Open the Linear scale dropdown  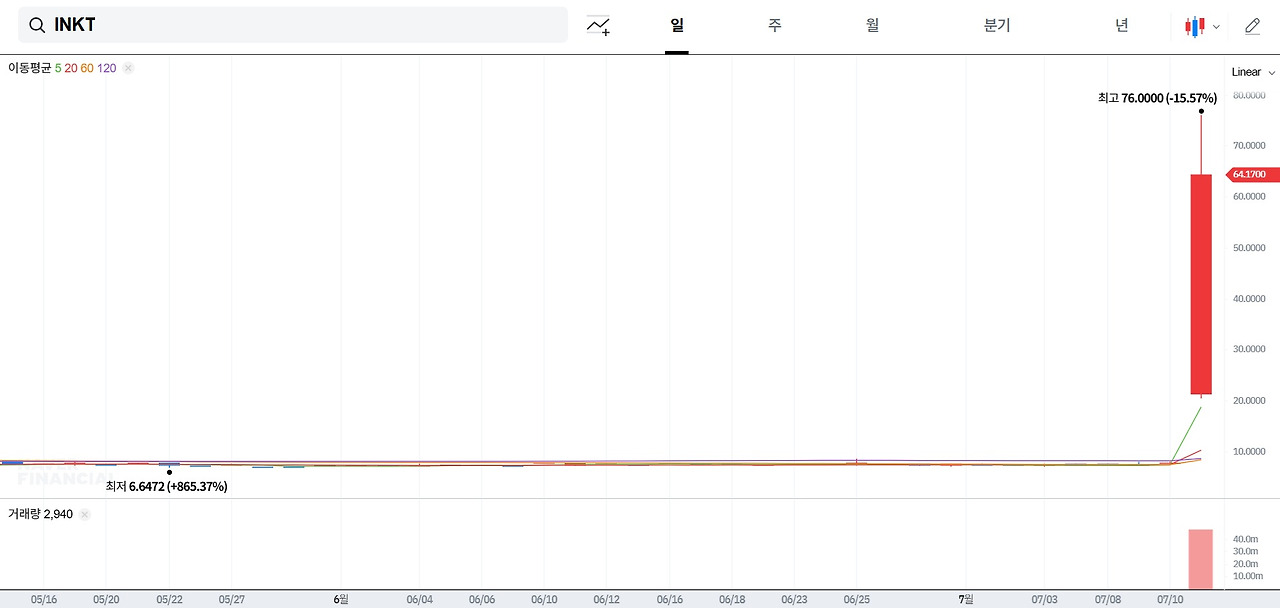pyautogui.click(x=1253, y=72)
